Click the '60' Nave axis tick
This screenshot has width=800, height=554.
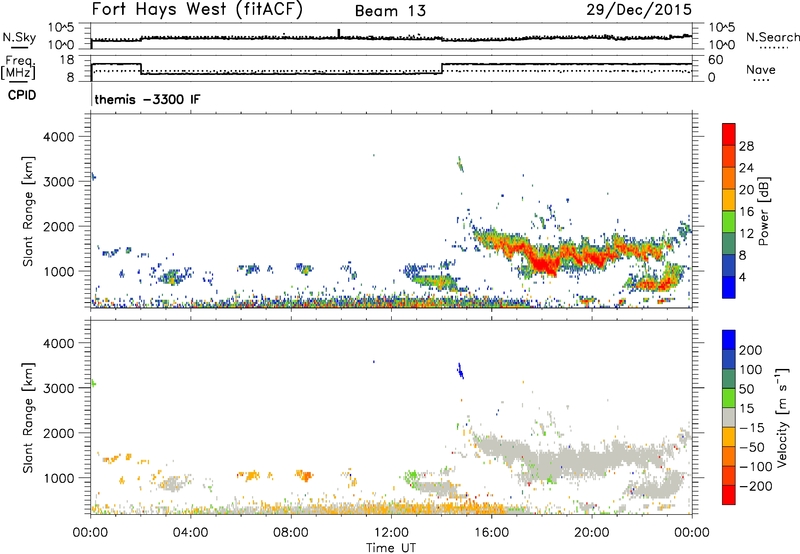[716, 60]
